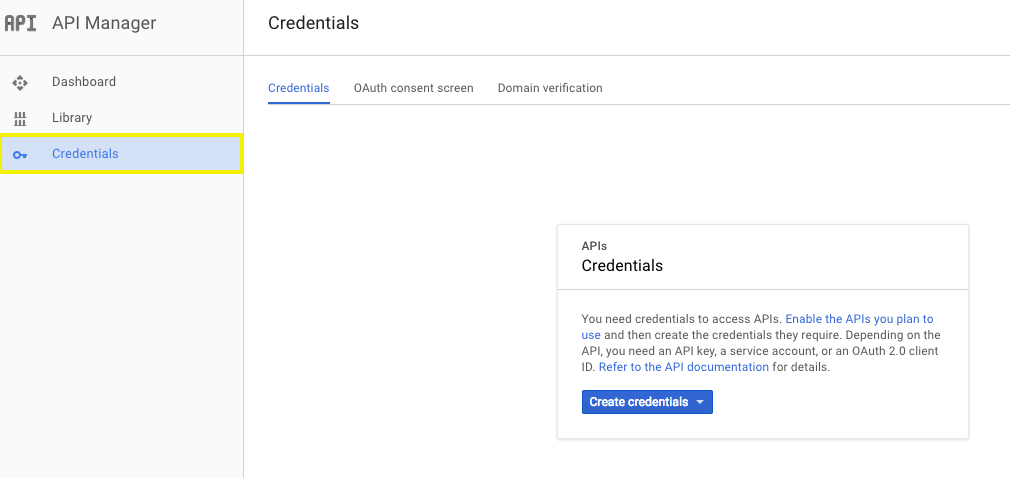Switch to the Credentials tab
The image size is (1010, 478).
click(299, 88)
